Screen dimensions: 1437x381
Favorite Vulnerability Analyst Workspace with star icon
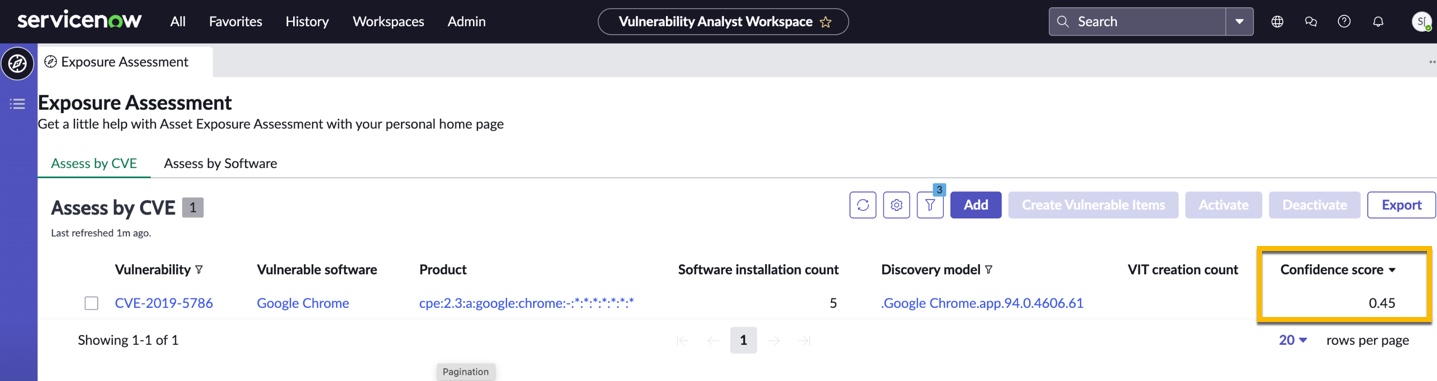tap(826, 21)
